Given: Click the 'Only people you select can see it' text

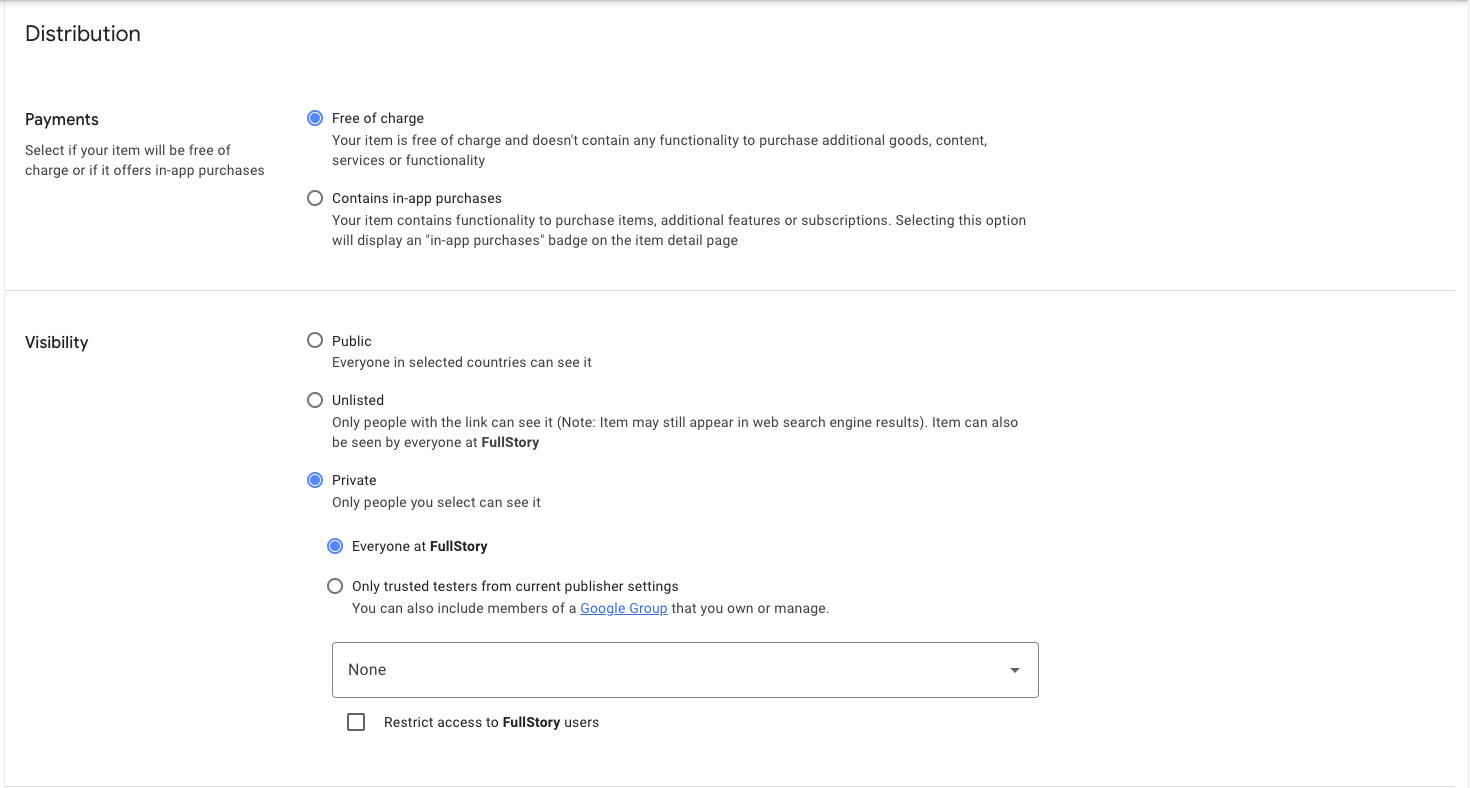Looking at the screenshot, I should click(436, 502).
